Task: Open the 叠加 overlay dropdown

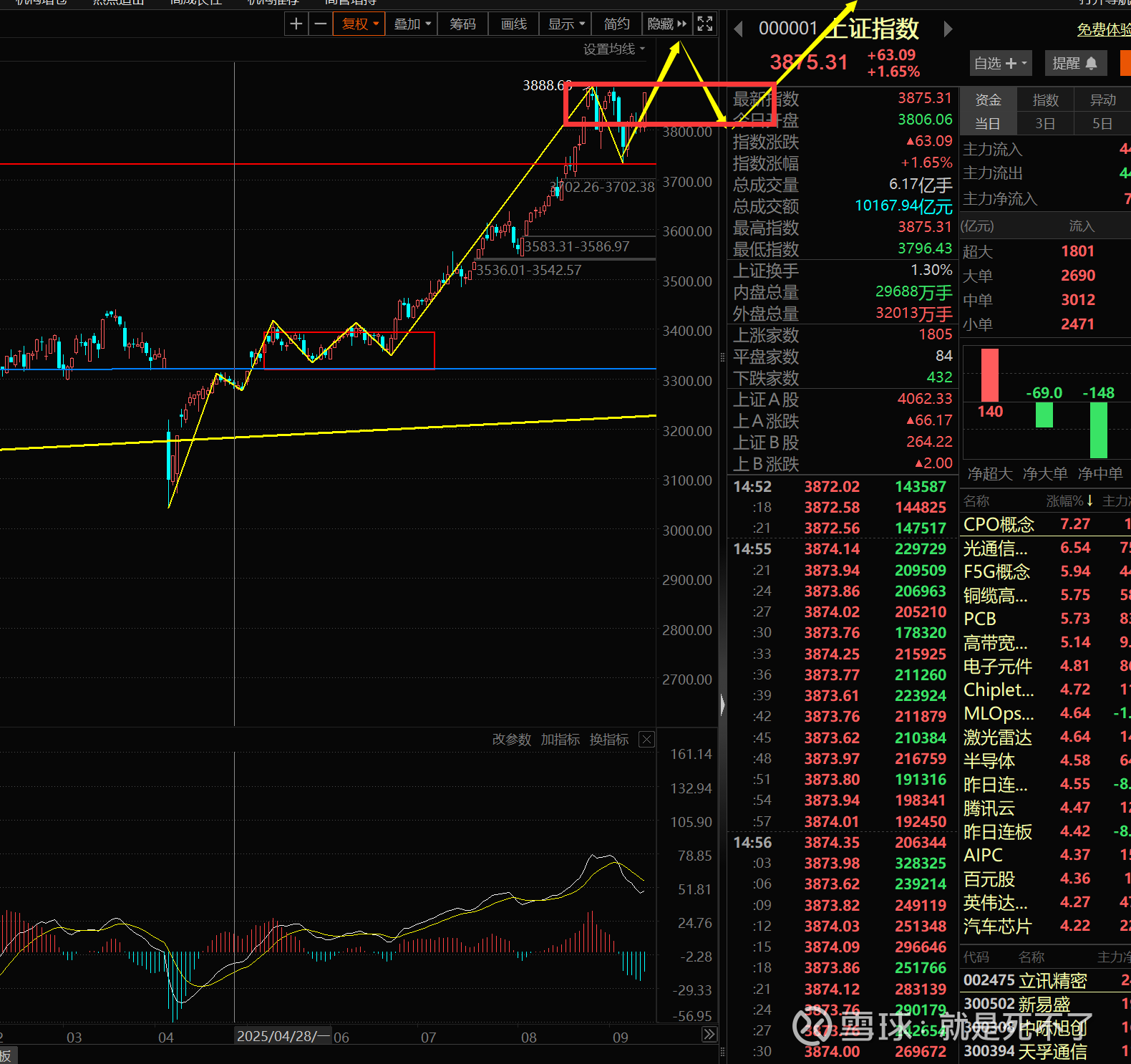Action: tap(412, 24)
